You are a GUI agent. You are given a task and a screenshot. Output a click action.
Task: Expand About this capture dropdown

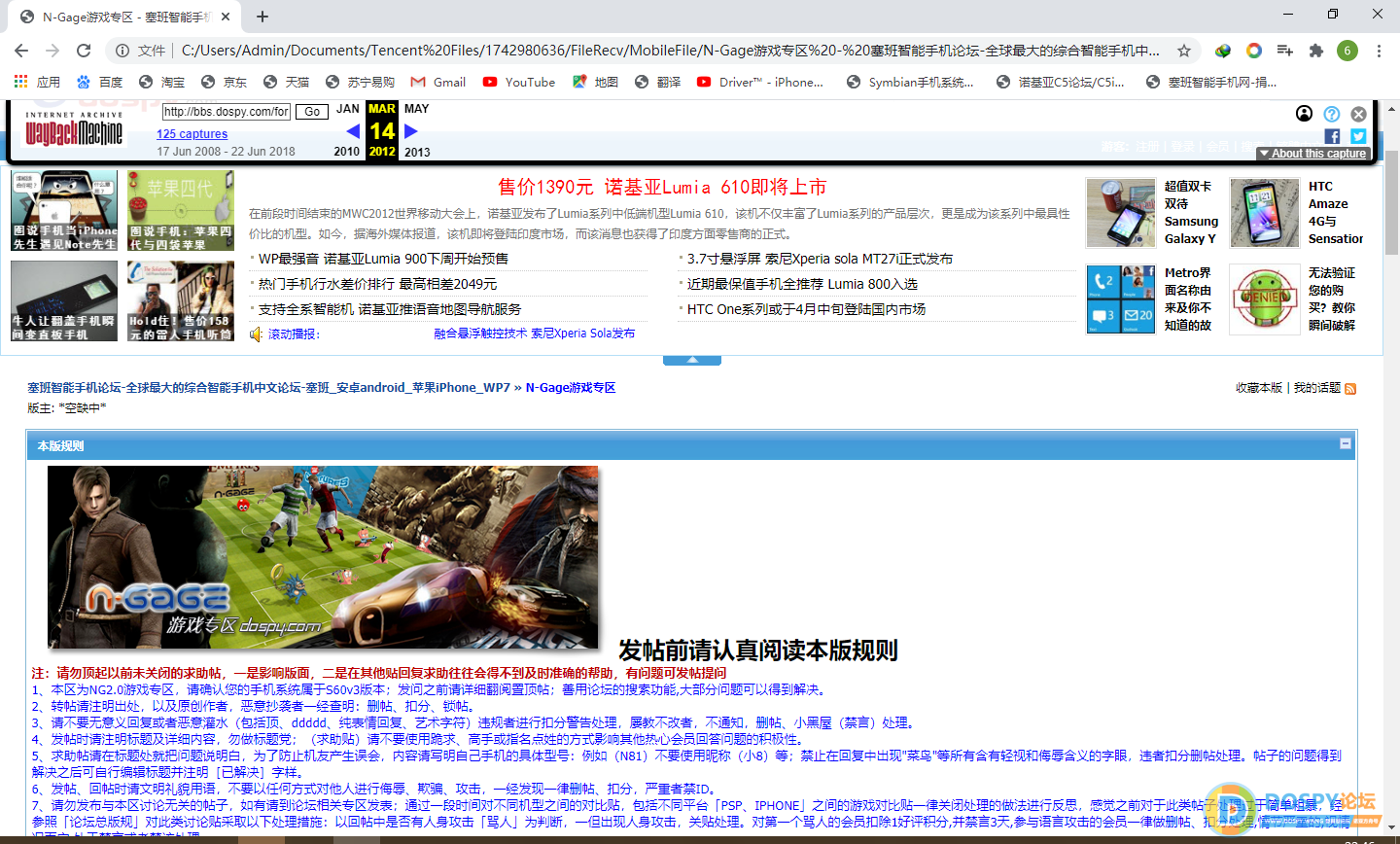coord(1313,154)
